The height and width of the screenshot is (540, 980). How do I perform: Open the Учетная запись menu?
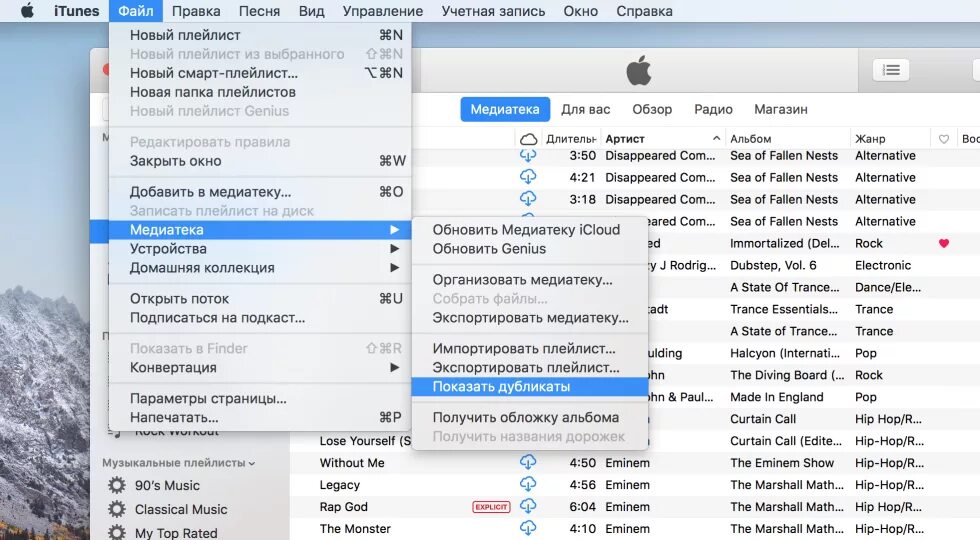click(493, 11)
